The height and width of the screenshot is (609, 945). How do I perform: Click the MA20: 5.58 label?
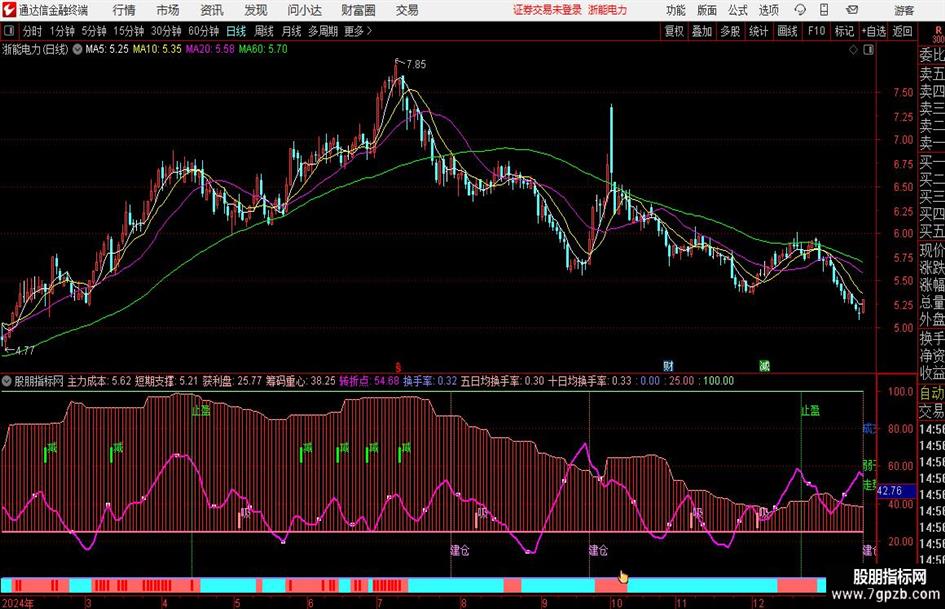209,49
